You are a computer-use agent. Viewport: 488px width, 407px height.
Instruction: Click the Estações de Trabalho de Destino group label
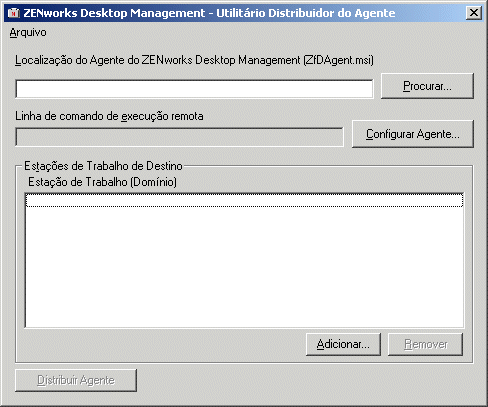point(103,166)
